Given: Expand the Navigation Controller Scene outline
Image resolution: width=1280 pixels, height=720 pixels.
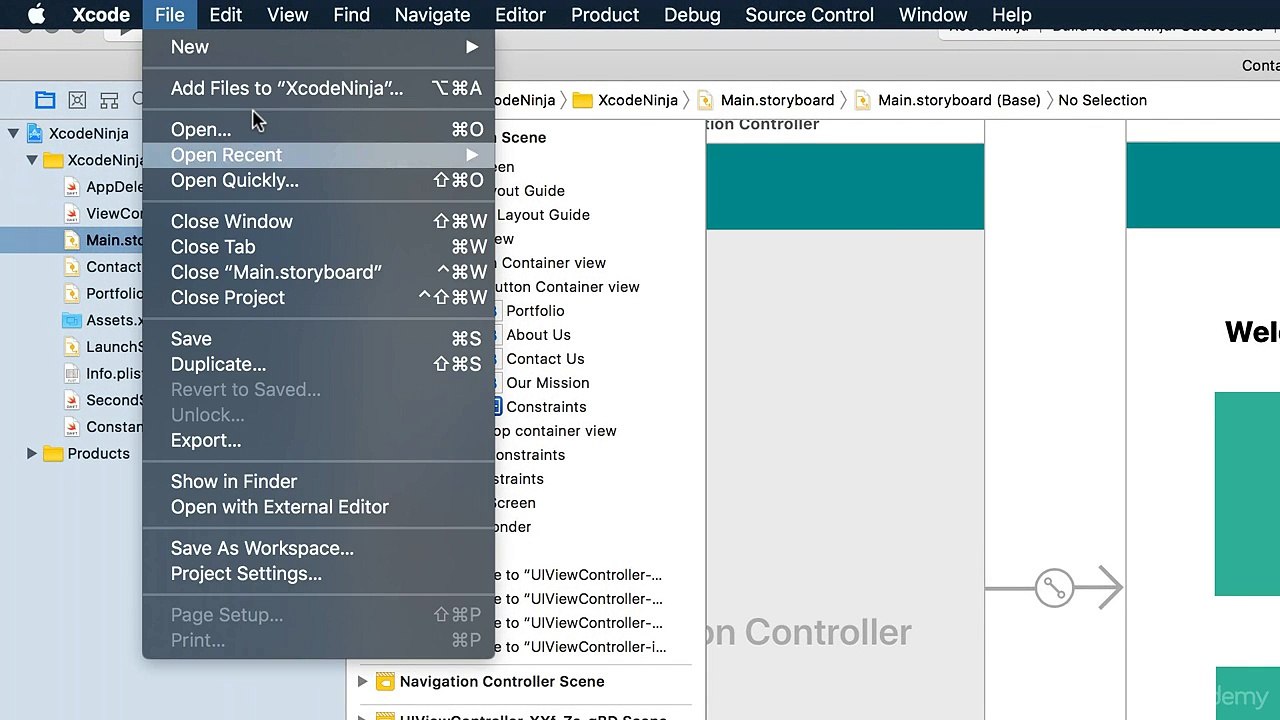Looking at the screenshot, I should (362, 682).
